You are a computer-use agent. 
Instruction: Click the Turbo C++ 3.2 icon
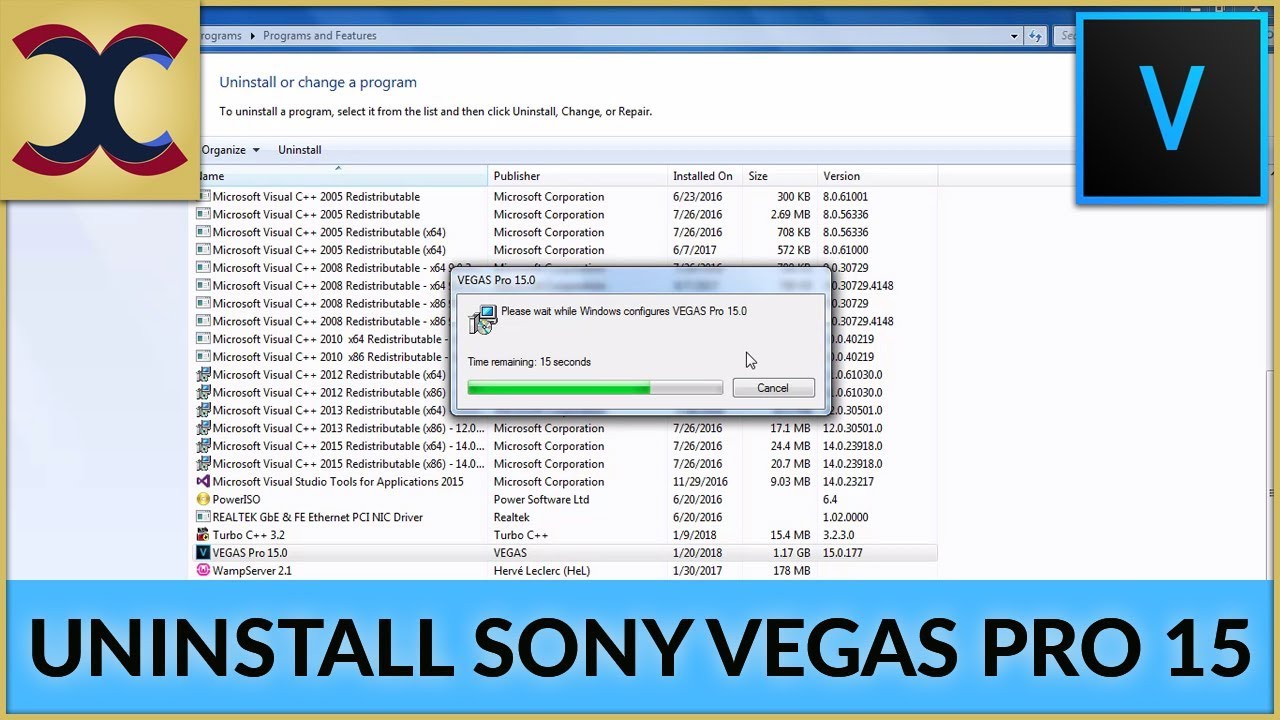coord(204,535)
